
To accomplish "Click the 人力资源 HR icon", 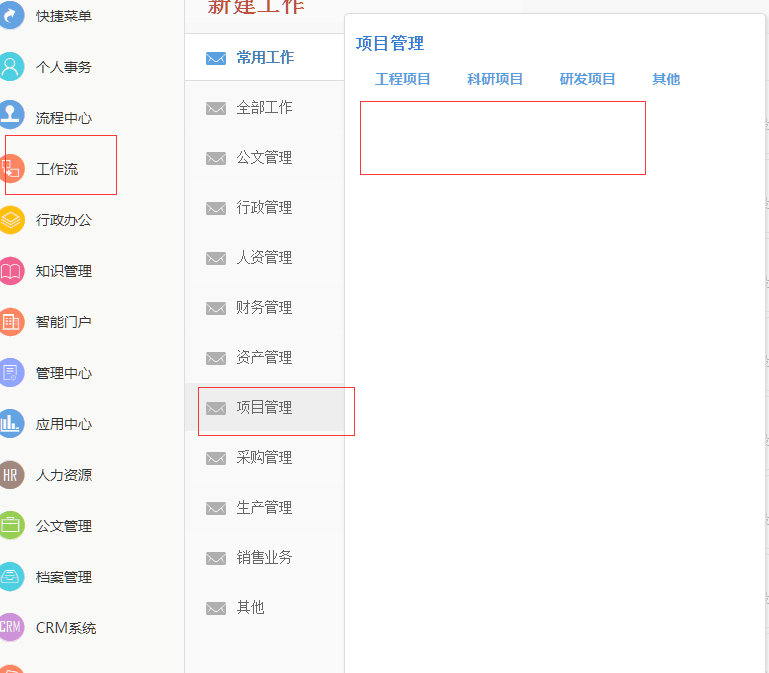I will tap(11, 475).
